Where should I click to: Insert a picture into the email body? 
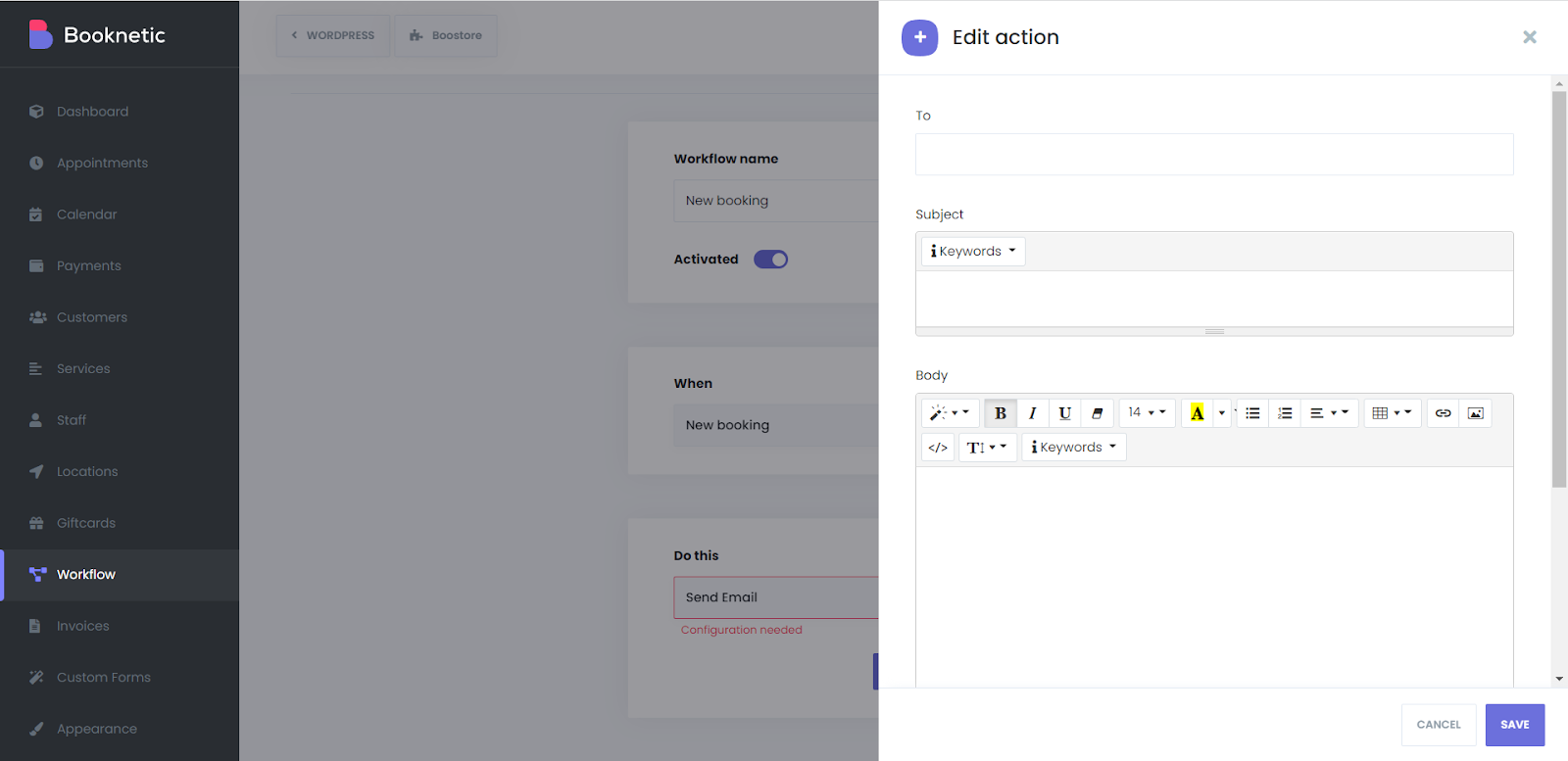coord(1476,413)
